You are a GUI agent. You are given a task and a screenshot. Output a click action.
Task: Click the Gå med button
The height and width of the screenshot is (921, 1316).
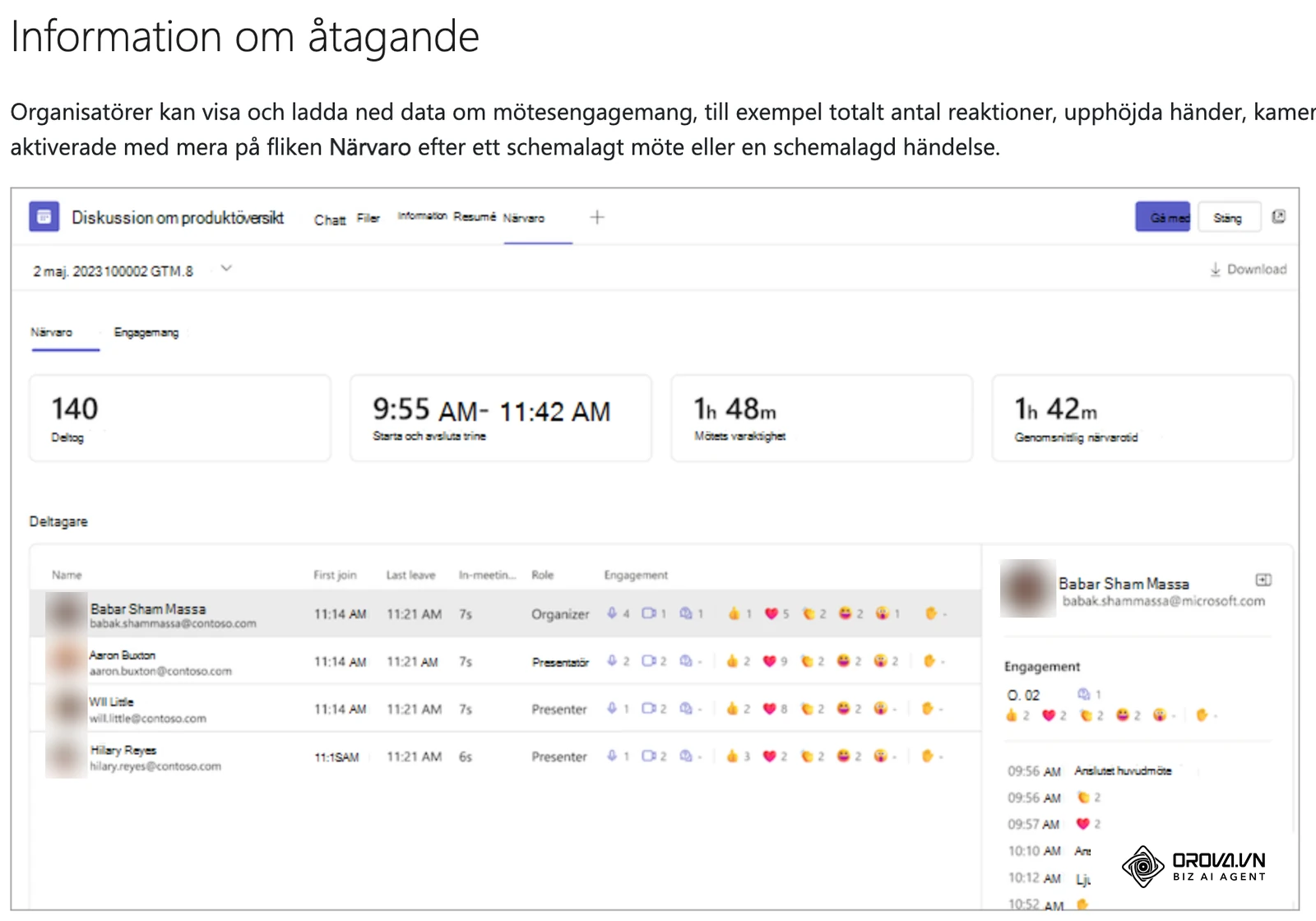click(x=1163, y=217)
